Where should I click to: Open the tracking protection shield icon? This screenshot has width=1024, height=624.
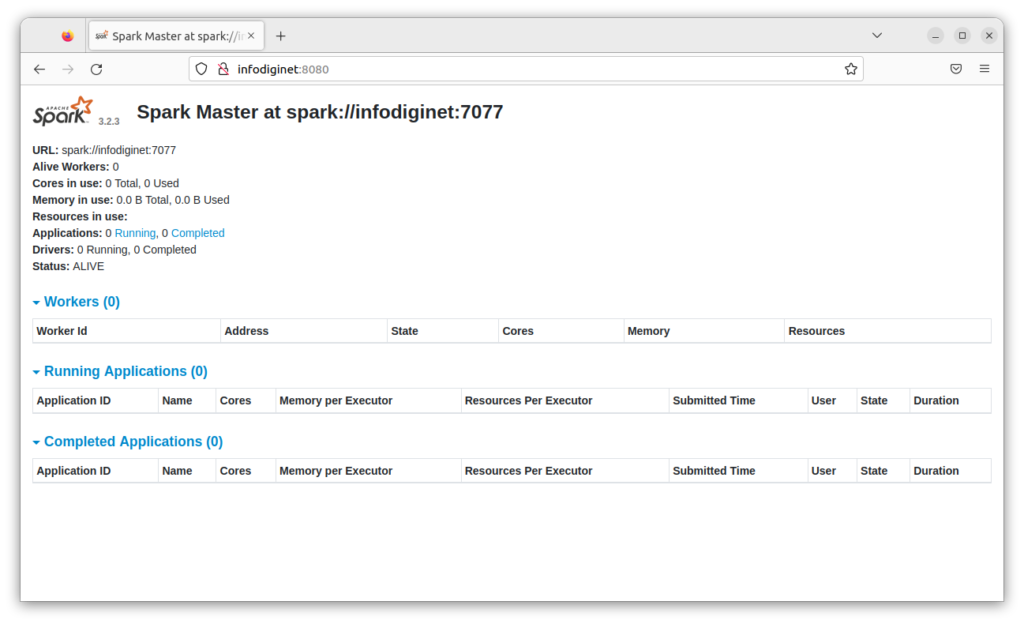tap(201, 69)
